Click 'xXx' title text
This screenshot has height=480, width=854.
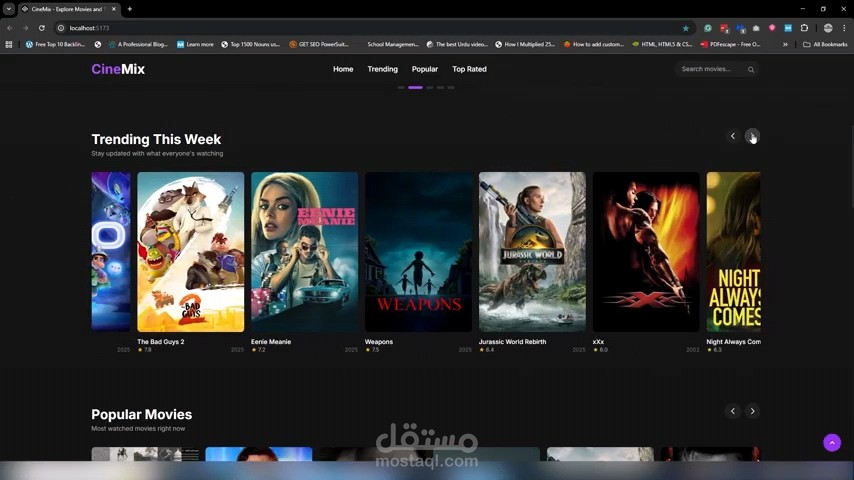pyautogui.click(x=598, y=342)
